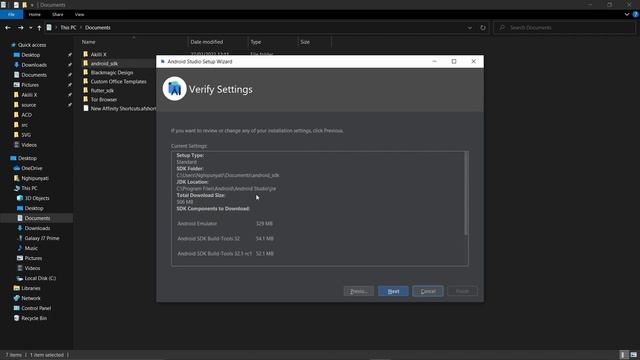Open Explorer help icon
Image resolution: width=640 pixels, height=360 pixels.
(635, 14)
